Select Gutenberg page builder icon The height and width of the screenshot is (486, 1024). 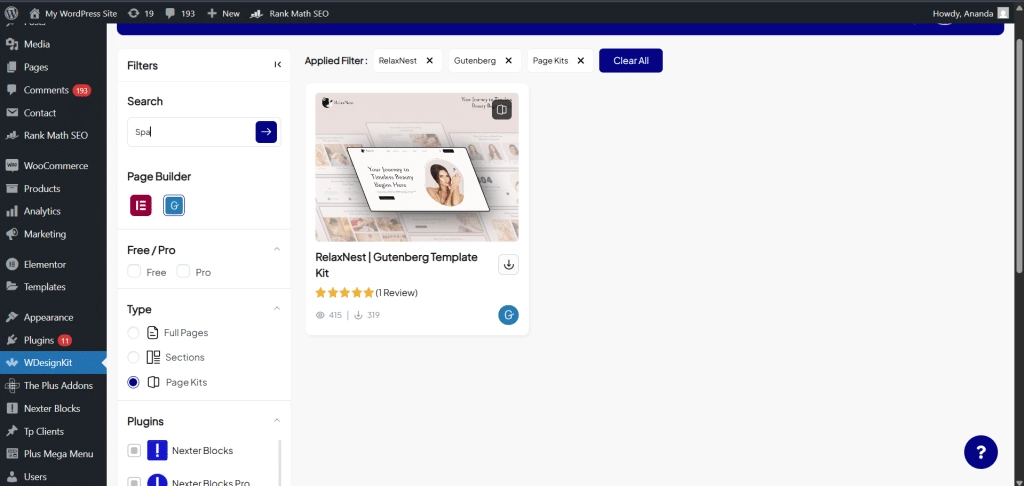coord(174,205)
